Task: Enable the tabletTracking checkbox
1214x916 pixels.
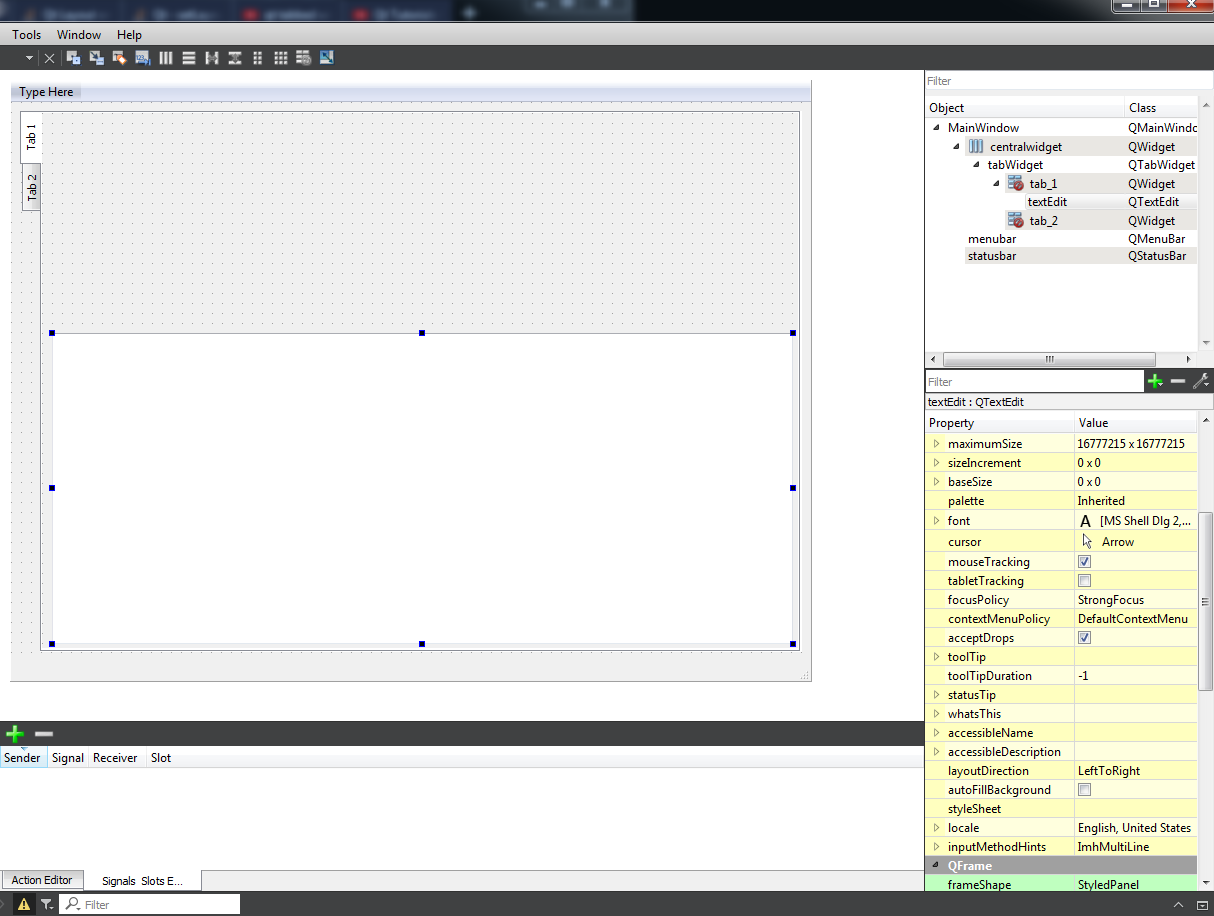Action: coord(1084,580)
